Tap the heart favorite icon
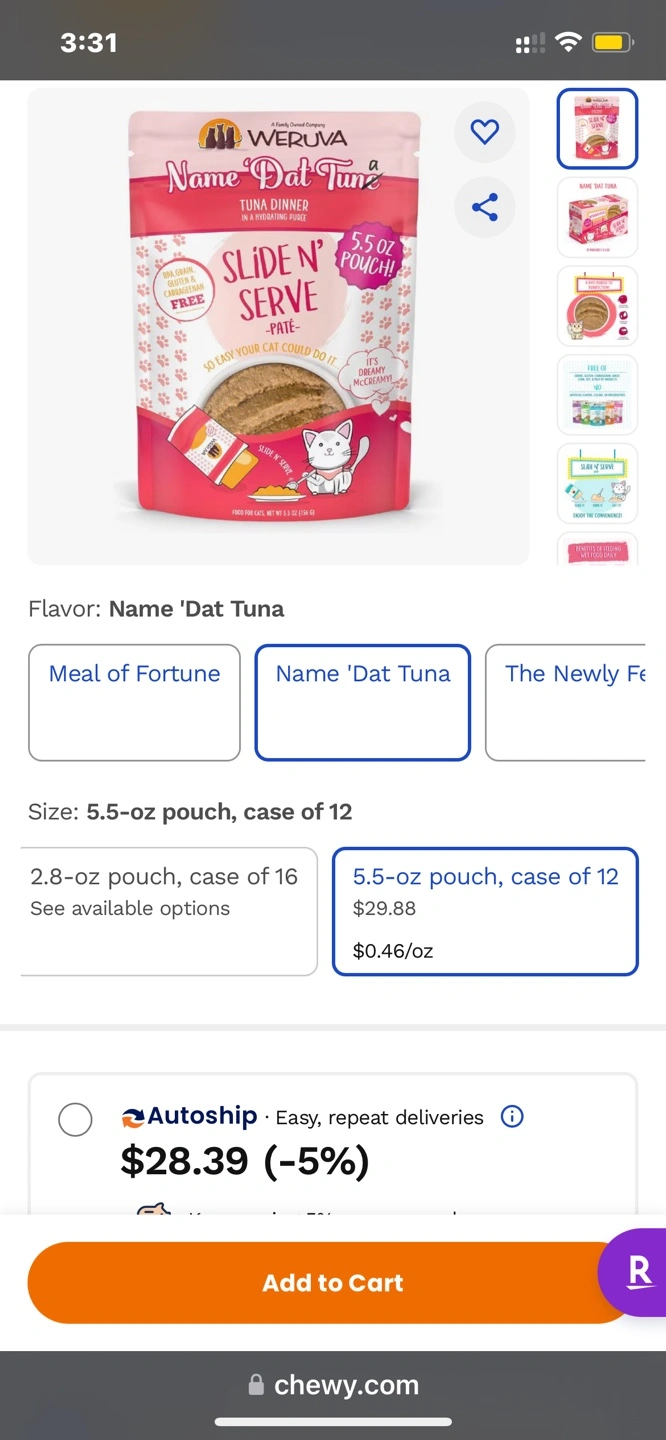666x1440 pixels. [485, 131]
